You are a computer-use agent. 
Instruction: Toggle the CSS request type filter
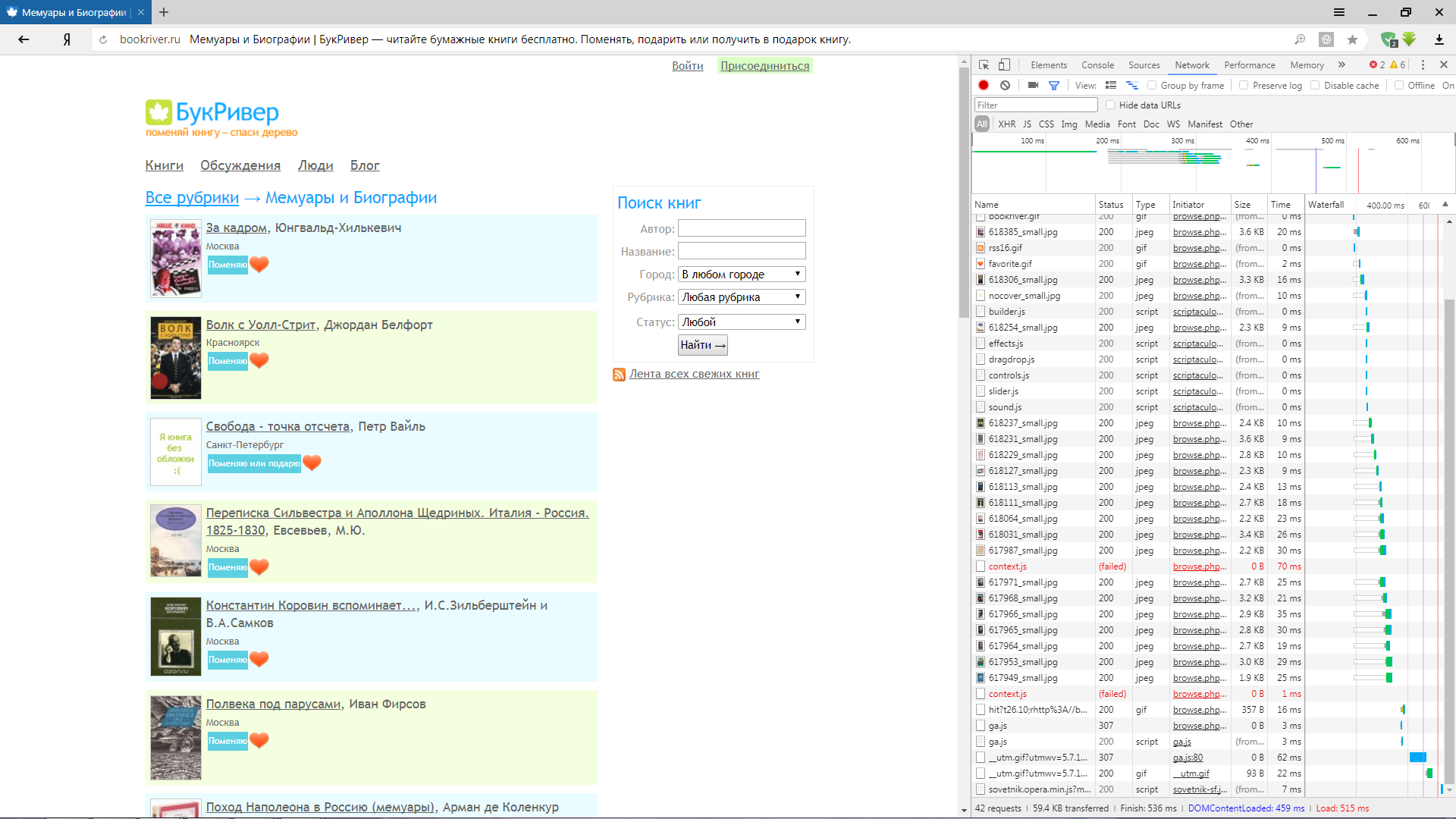click(x=1046, y=124)
